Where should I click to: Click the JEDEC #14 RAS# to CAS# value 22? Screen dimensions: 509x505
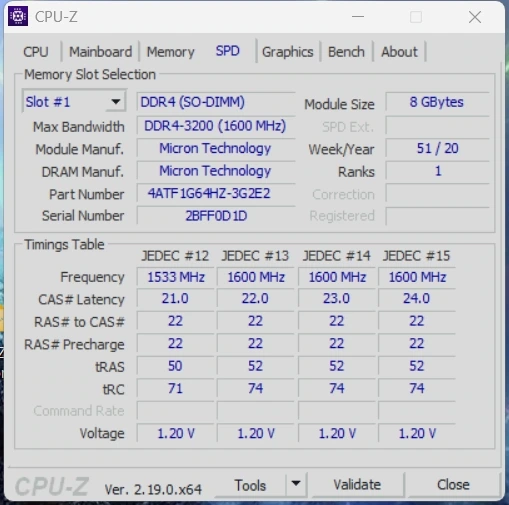337,321
